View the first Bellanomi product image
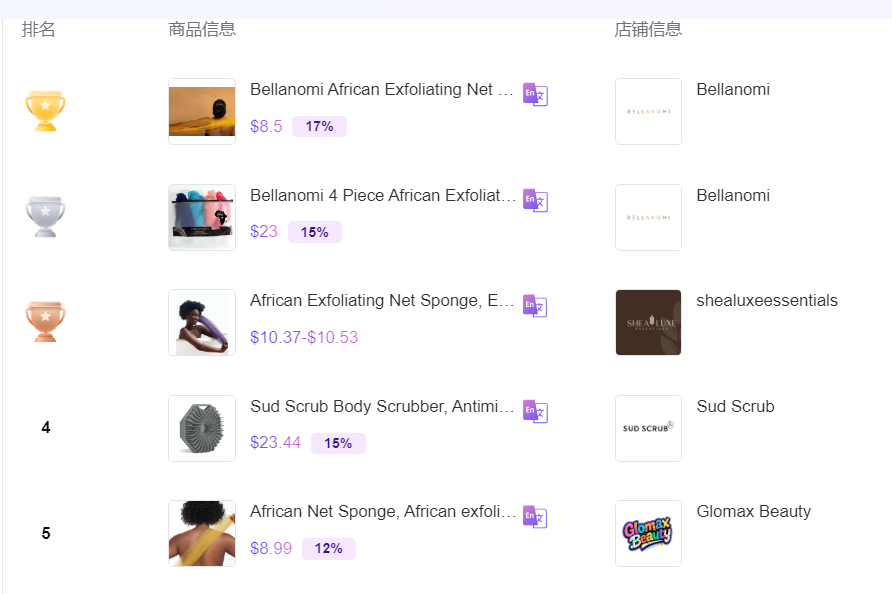This screenshot has width=892, height=594. click(201, 111)
